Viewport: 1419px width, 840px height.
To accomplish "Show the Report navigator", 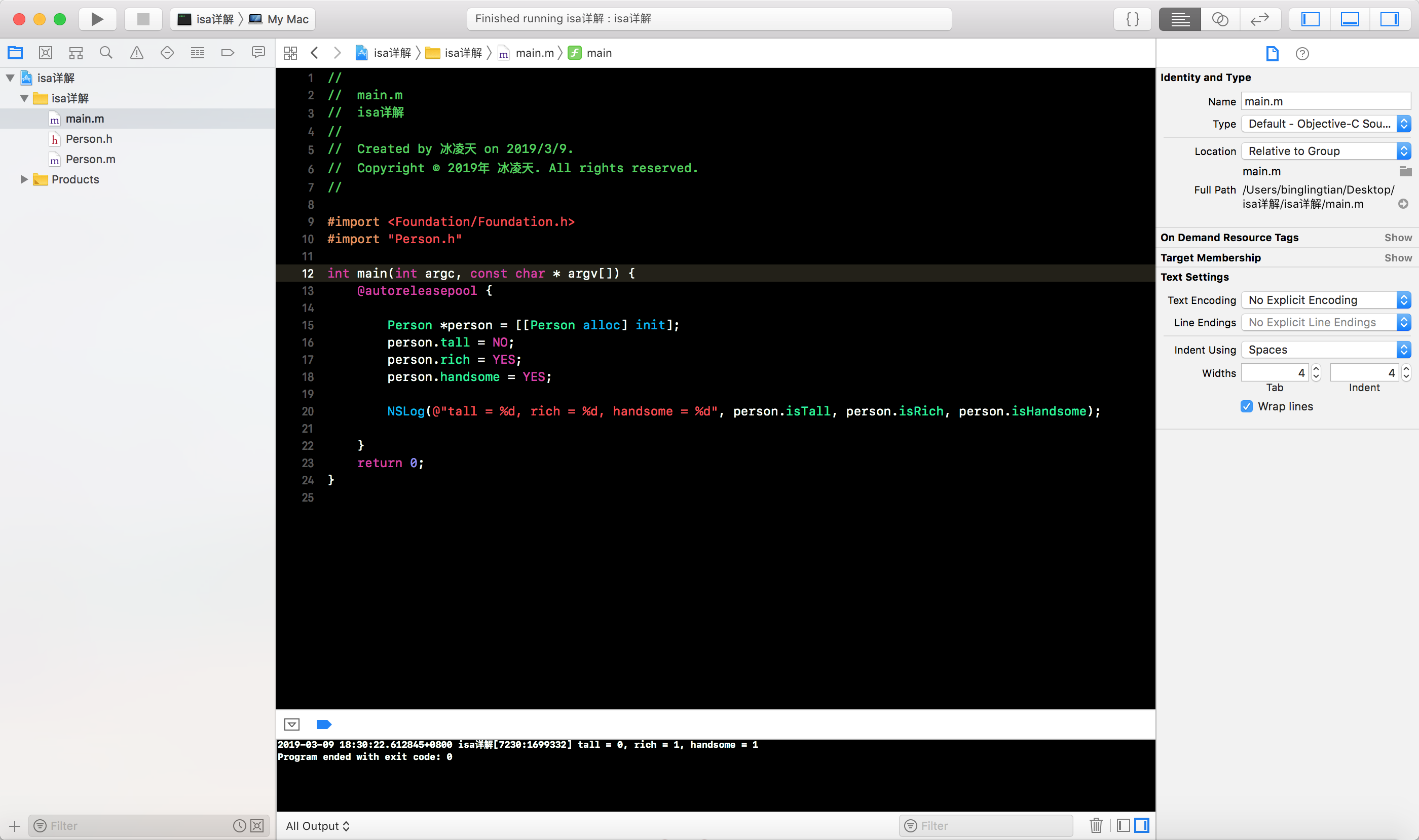I will (x=258, y=53).
